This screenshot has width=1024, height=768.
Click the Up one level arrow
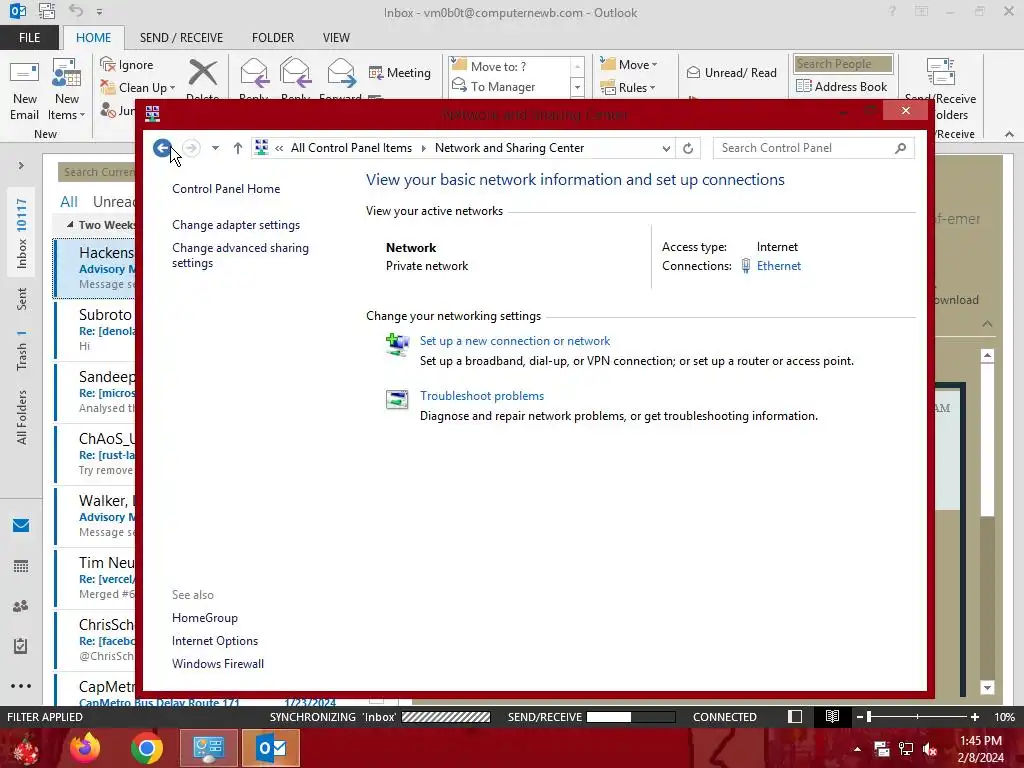pyautogui.click(x=238, y=148)
